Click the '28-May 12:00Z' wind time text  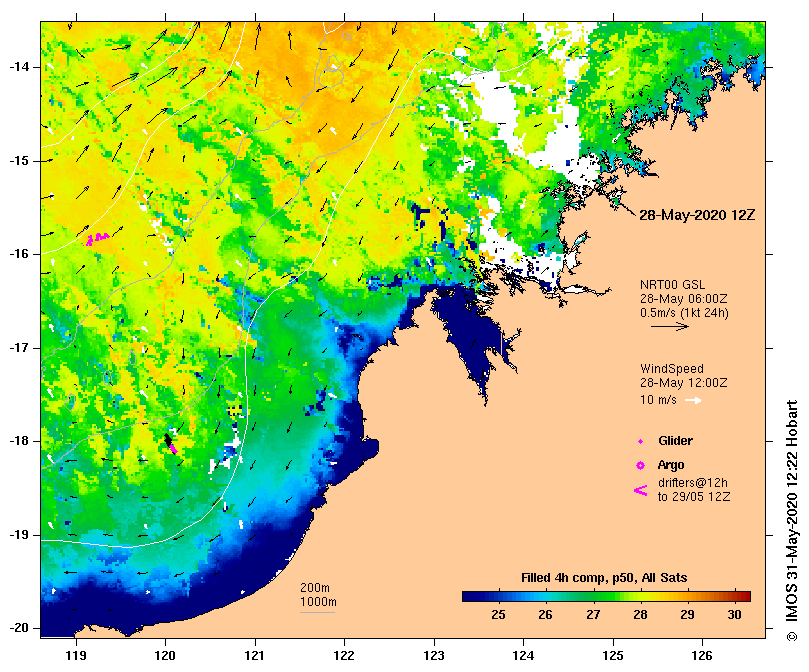click(x=684, y=383)
